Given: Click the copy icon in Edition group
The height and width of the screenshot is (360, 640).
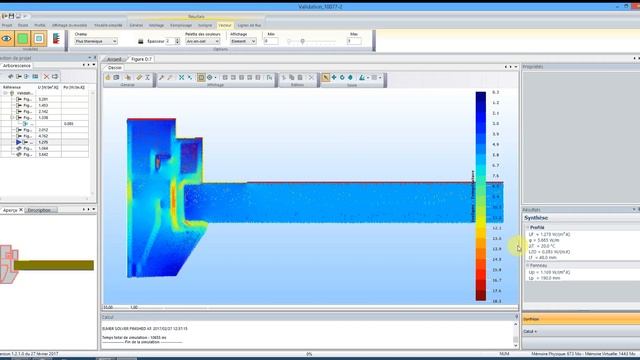Looking at the screenshot, I should point(291,77).
